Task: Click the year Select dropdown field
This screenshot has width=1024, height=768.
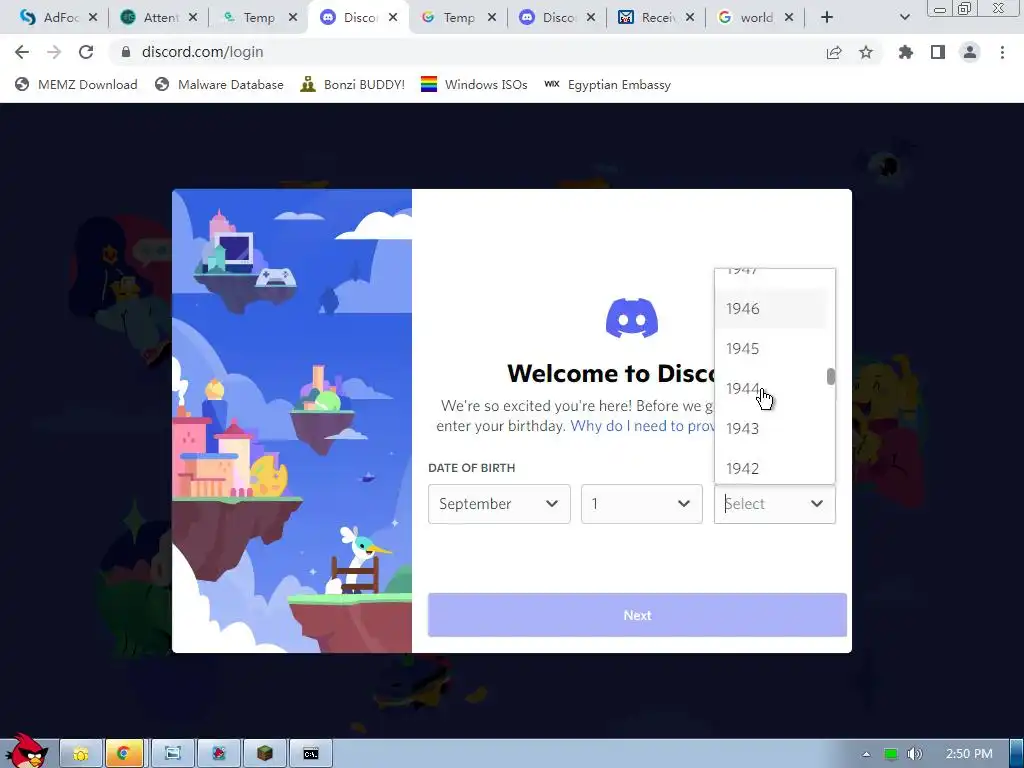Action: coord(775,504)
